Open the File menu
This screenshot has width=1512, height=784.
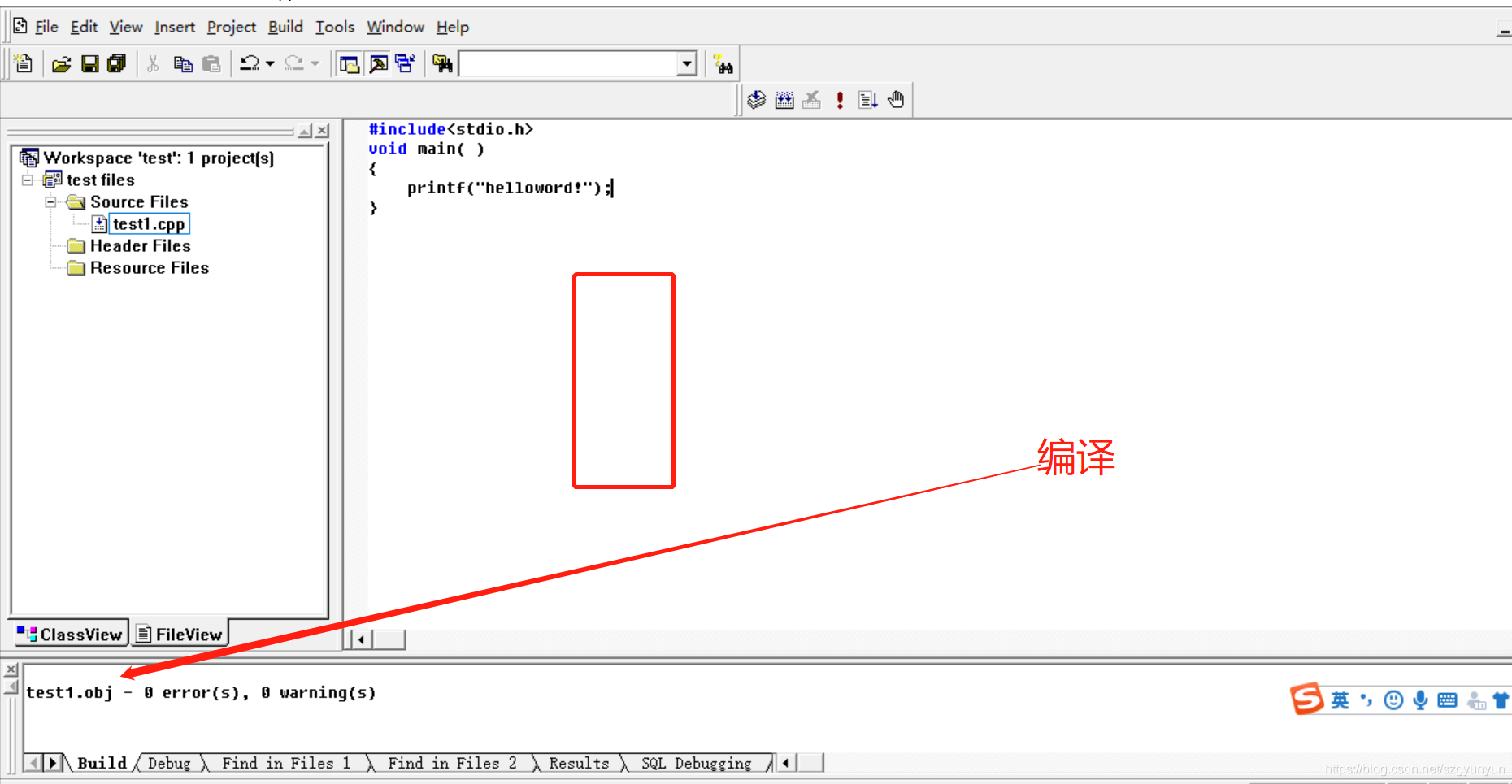click(46, 27)
